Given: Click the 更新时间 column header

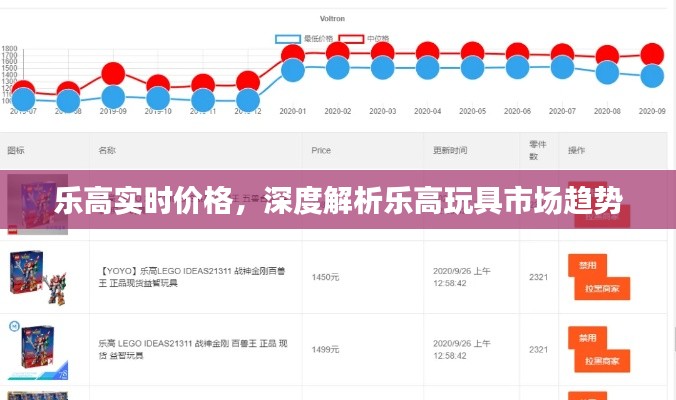Looking at the screenshot, I should 450,150.
